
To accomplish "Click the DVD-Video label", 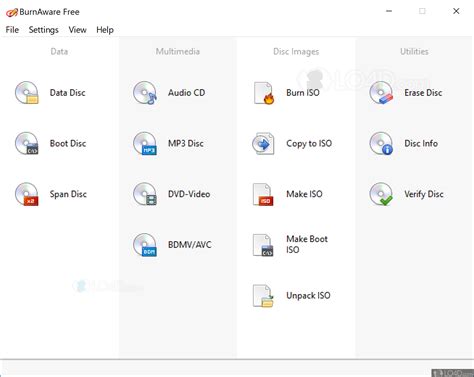I will 189,194.
